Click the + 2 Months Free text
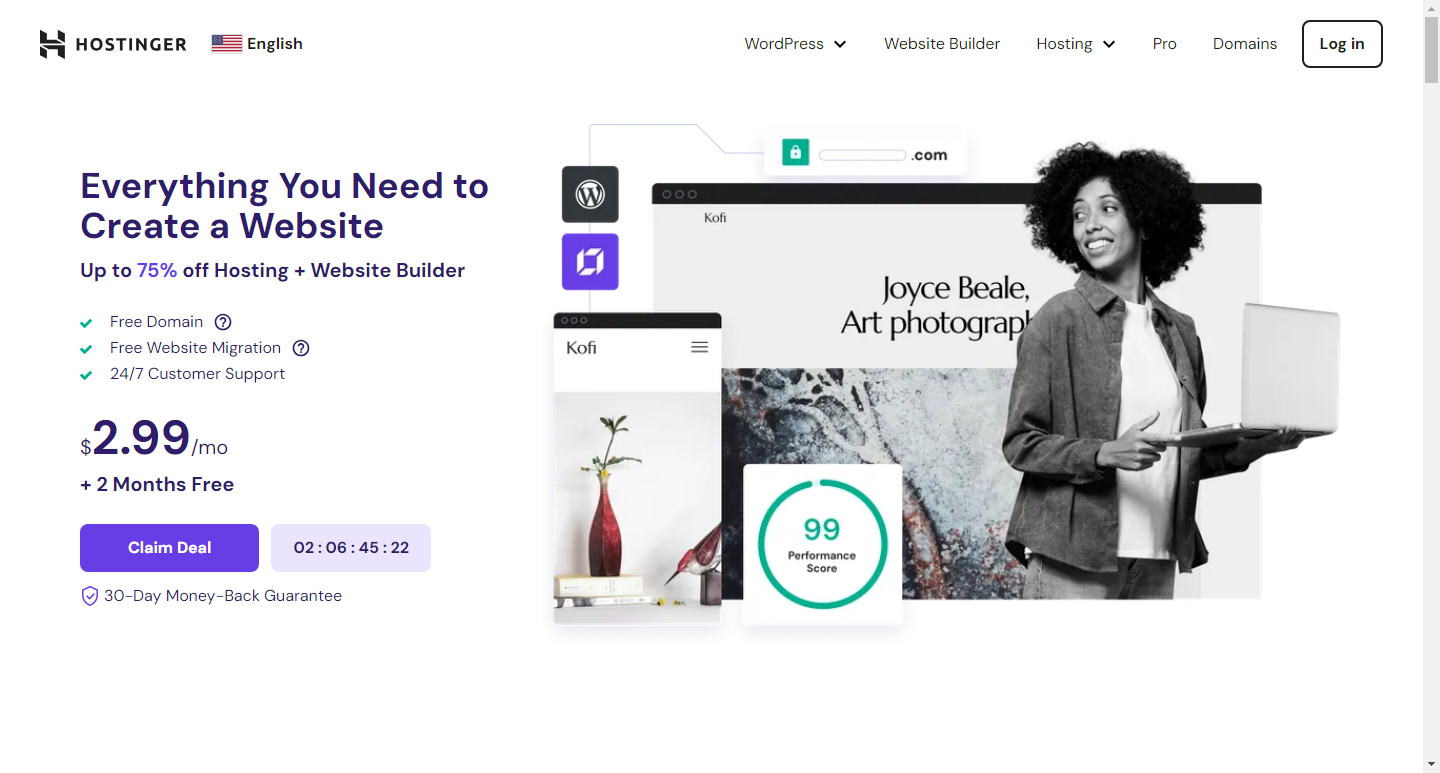This screenshot has width=1440, height=773. click(x=157, y=484)
